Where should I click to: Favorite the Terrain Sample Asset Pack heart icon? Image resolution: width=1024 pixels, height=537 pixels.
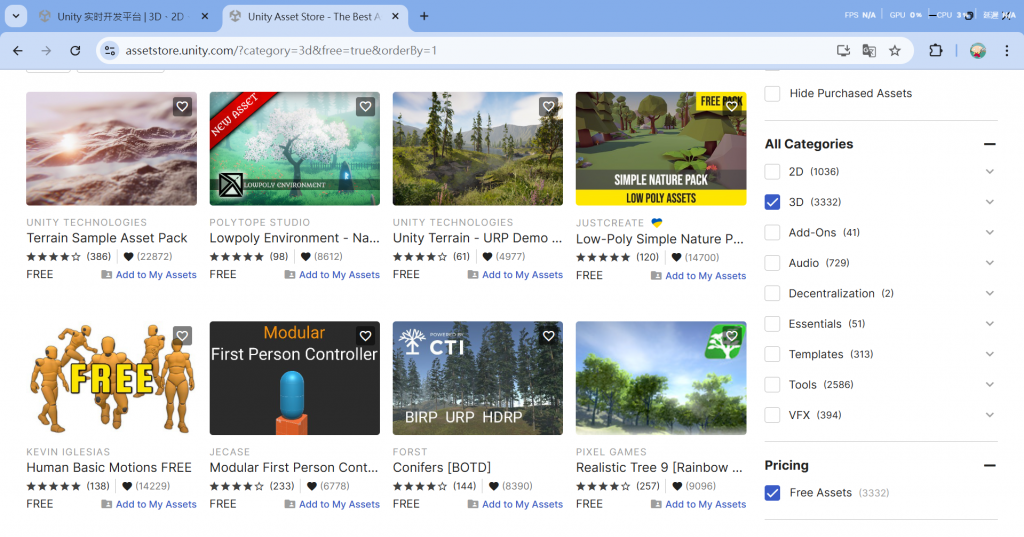pyautogui.click(x=182, y=106)
